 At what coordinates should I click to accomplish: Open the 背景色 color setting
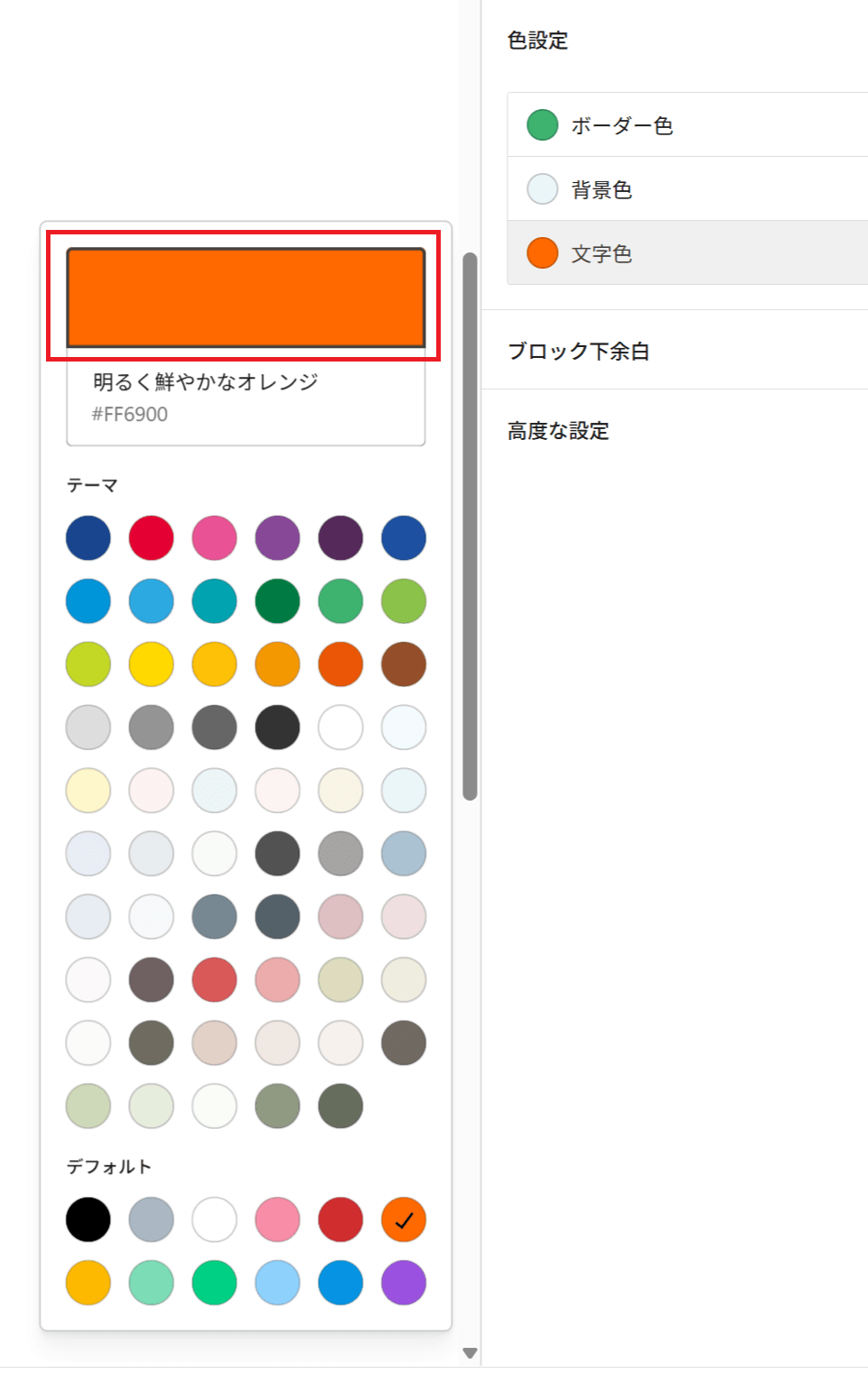coord(601,189)
